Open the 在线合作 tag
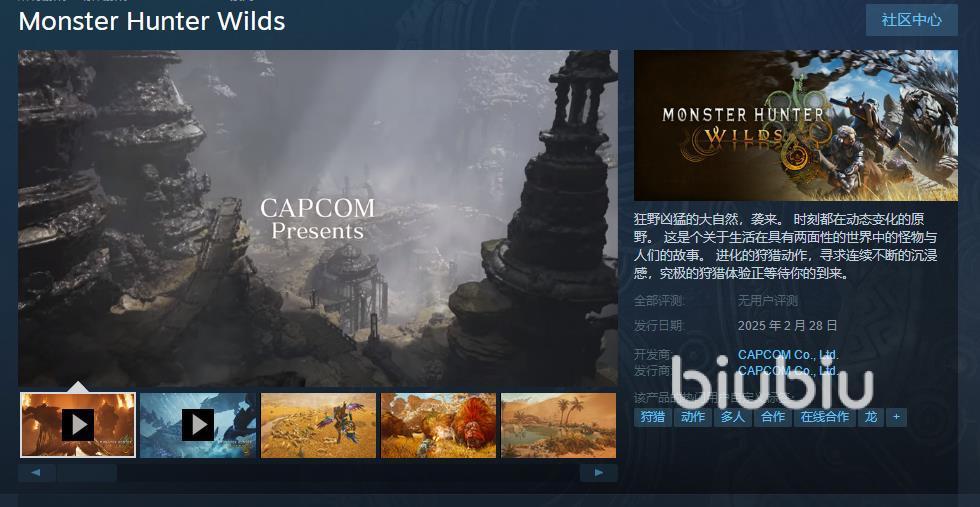The image size is (980, 507). click(x=825, y=418)
